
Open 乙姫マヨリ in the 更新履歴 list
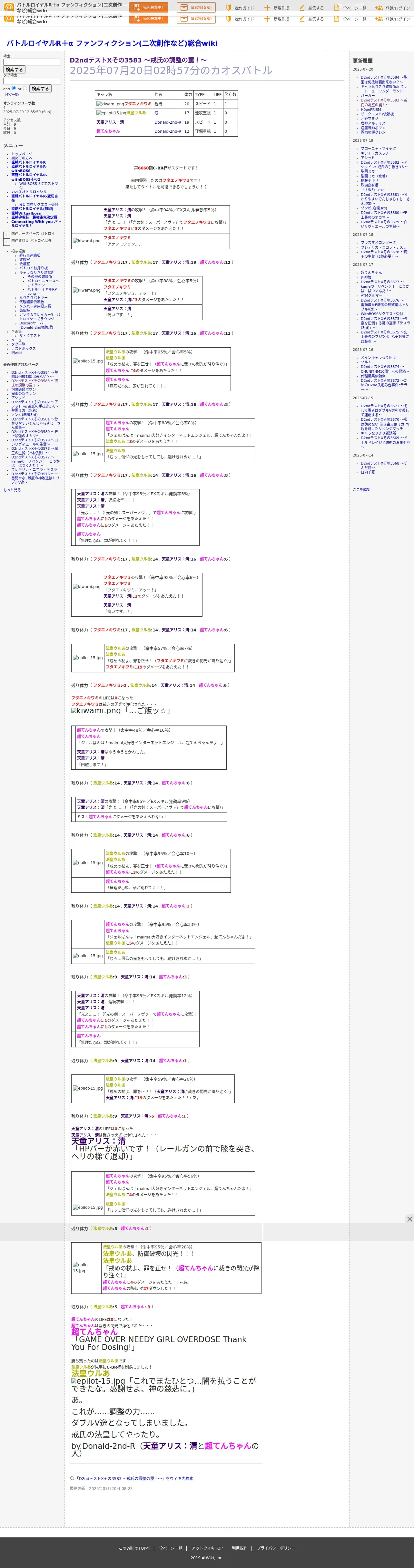pos(369,119)
